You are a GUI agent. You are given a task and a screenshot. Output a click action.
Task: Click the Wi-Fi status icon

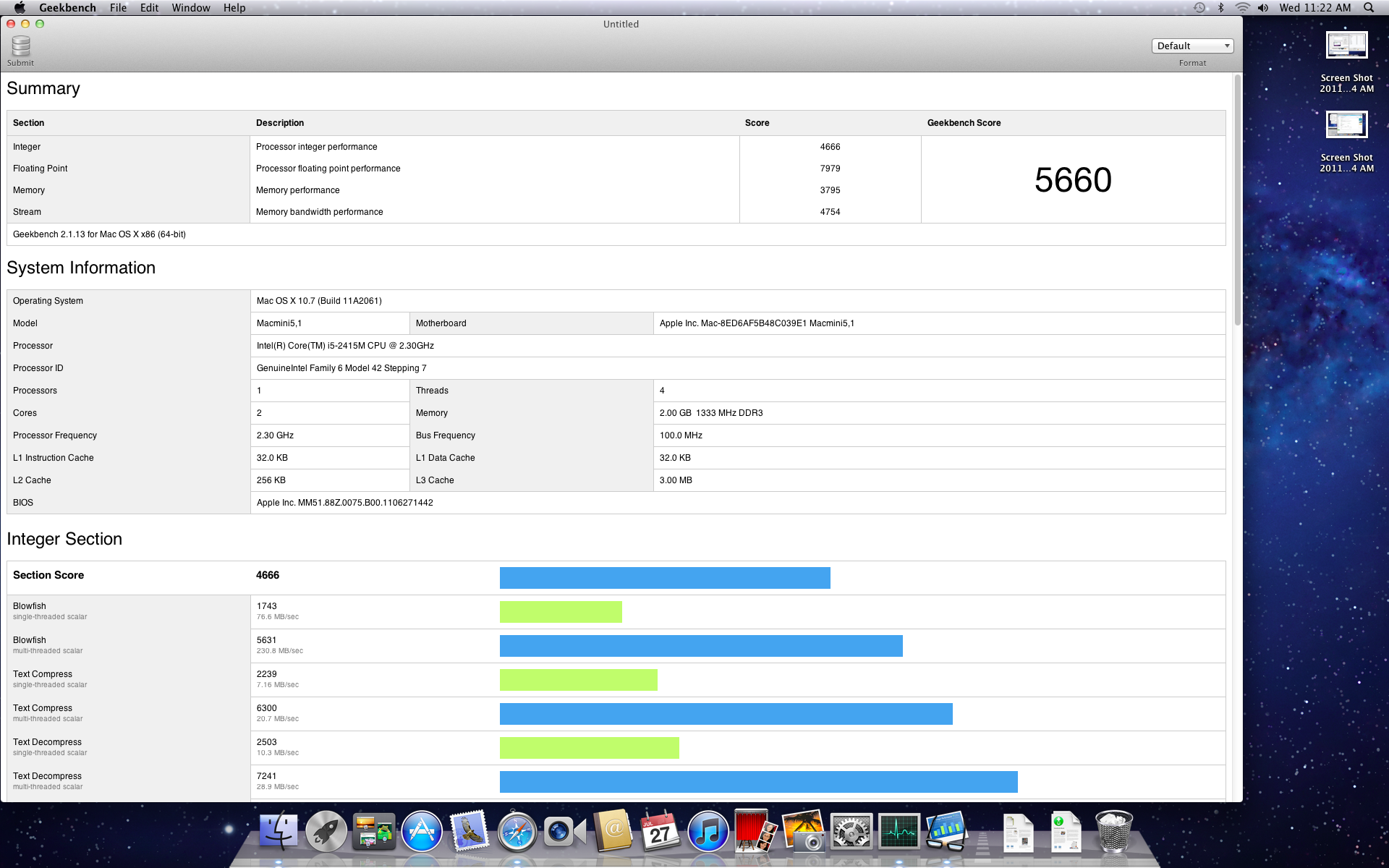(x=1242, y=7)
